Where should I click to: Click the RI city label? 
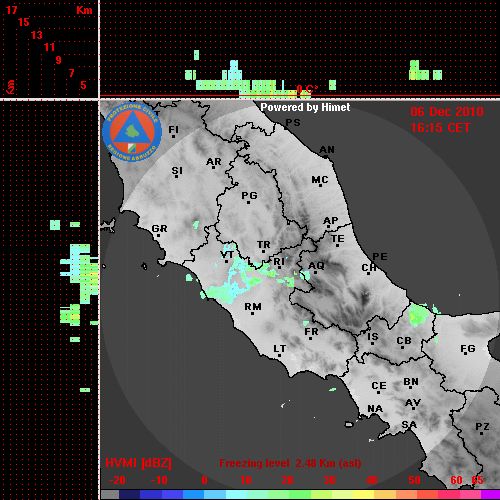click(x=279, y=262)
